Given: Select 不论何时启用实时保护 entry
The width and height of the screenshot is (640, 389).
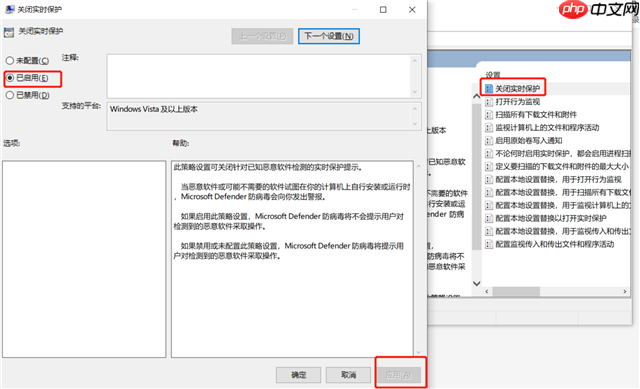Looking at the screenshot, I should pyautogui.click(x=562, y=153).
